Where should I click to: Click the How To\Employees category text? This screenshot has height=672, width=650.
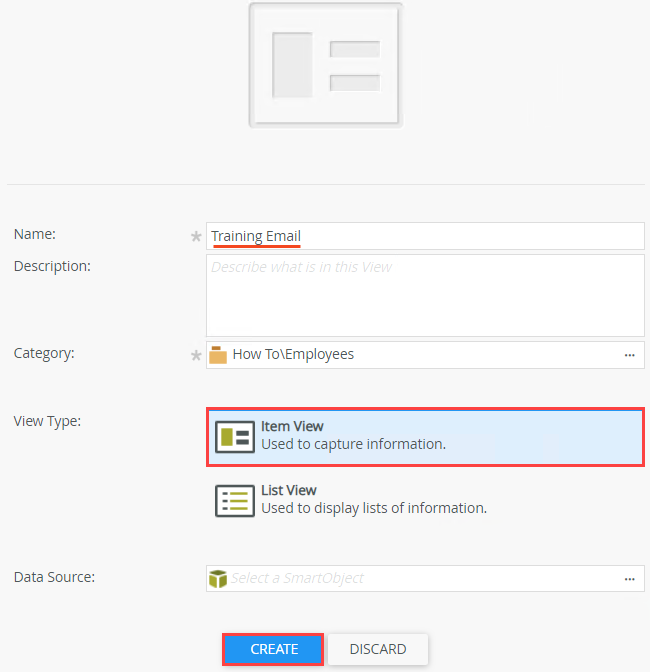pyautogui.click(x=293, y=354)
